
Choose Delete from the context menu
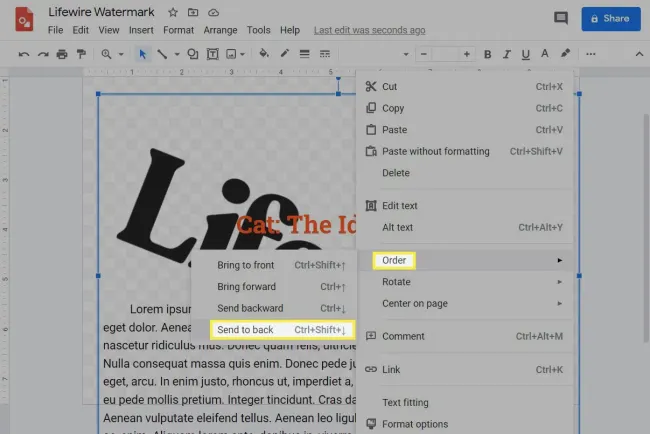pyautogui.click(x=464, y=173)
